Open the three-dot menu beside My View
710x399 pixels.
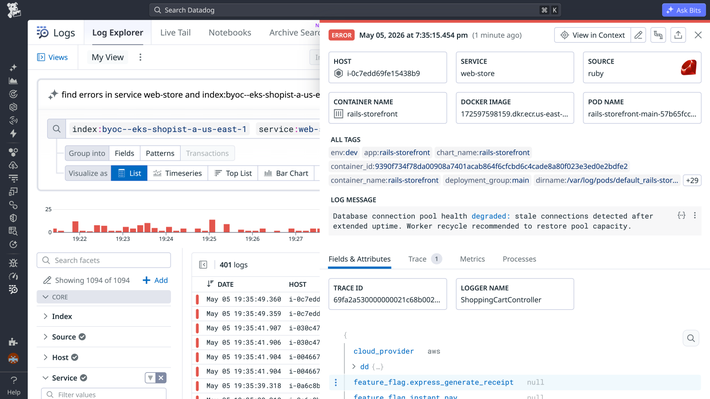(140, 57)
